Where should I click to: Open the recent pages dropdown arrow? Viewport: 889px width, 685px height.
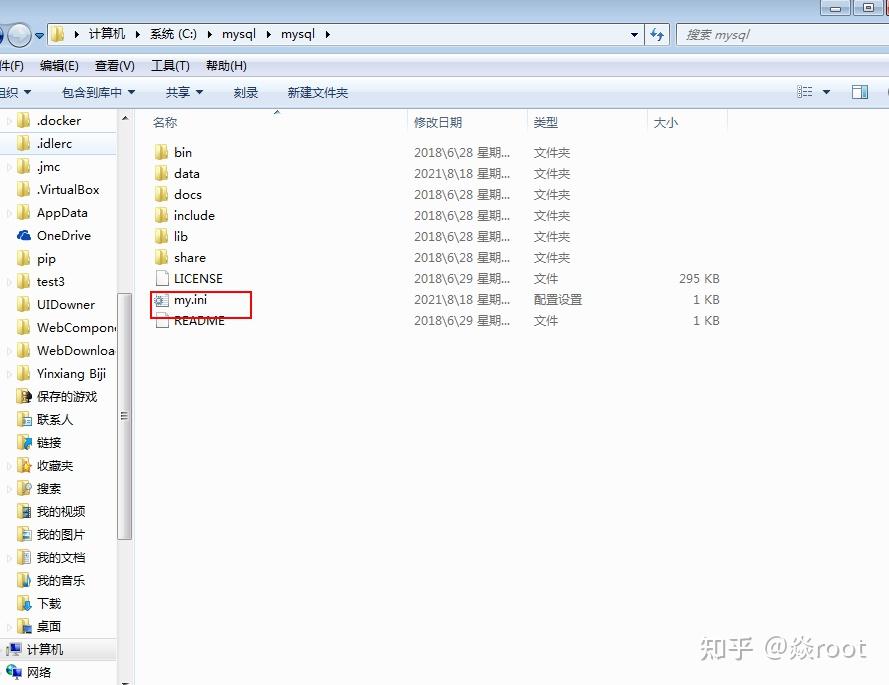point(39,35)
